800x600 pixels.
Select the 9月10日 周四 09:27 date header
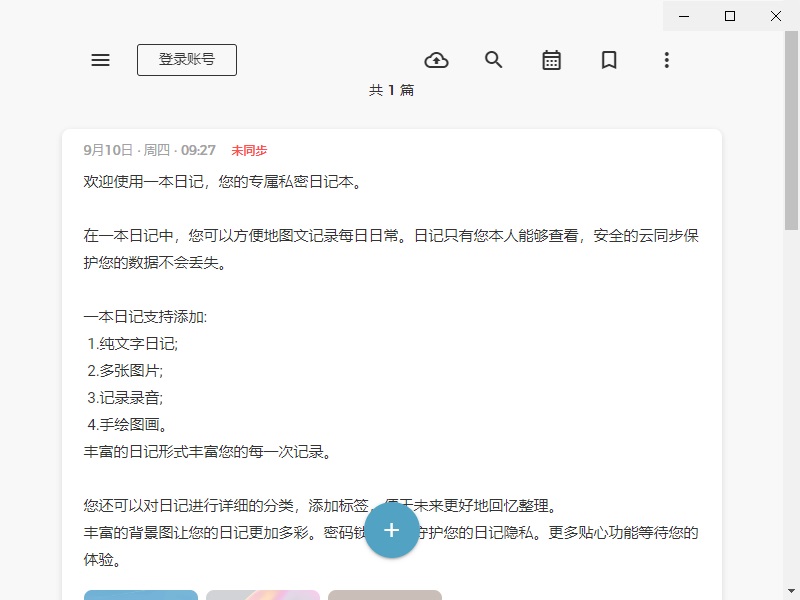(x=149, y=150)
